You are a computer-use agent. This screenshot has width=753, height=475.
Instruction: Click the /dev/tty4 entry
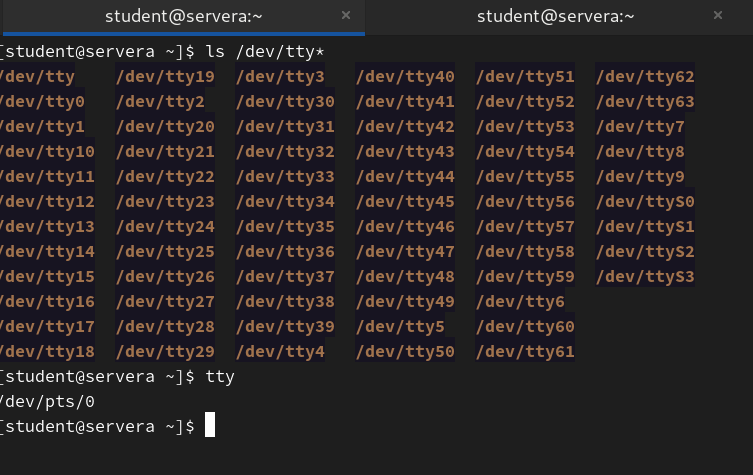click(x=280, y=351)
